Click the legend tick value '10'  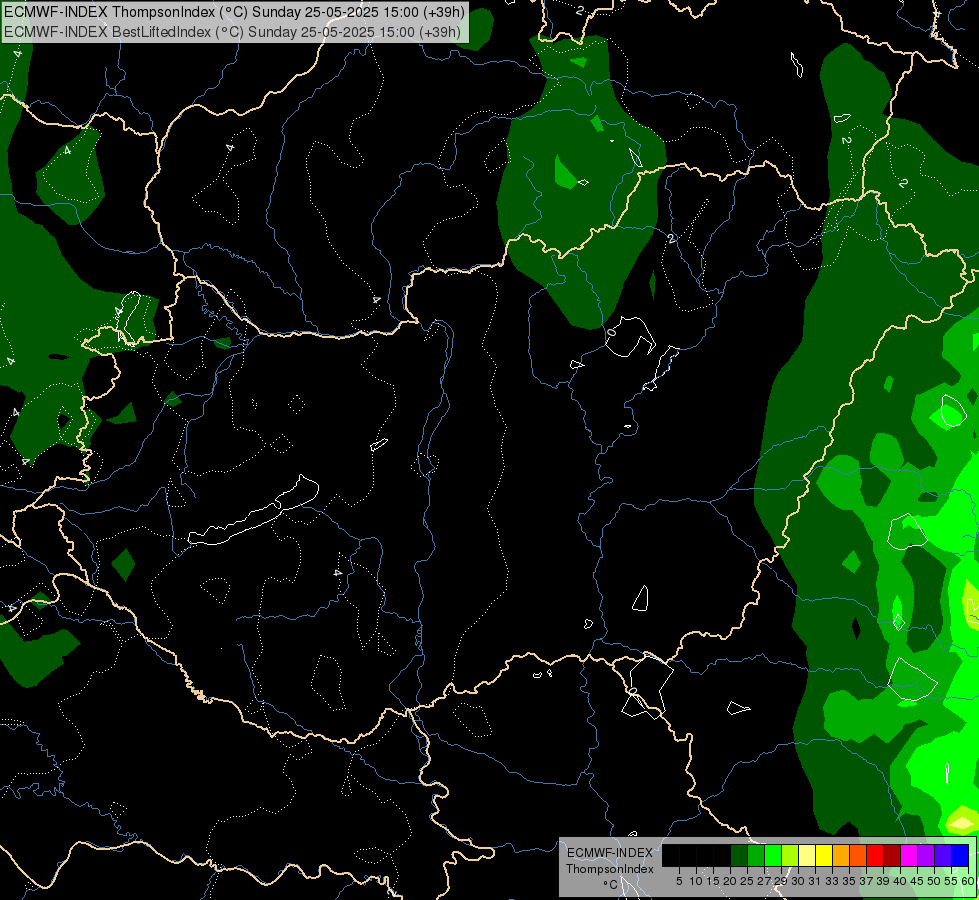pyautogui.click(x=696, y=881)
